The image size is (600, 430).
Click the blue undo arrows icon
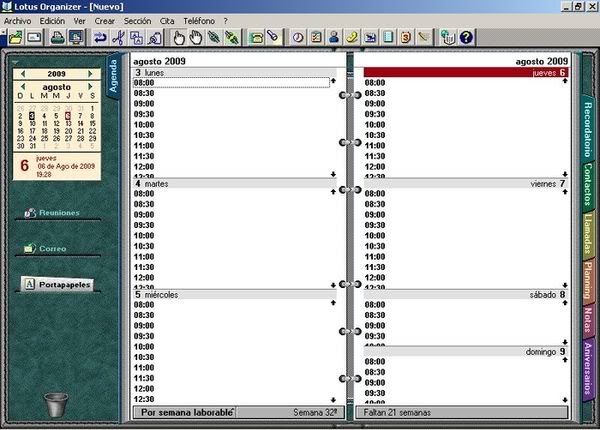click(x=100, y=37)
